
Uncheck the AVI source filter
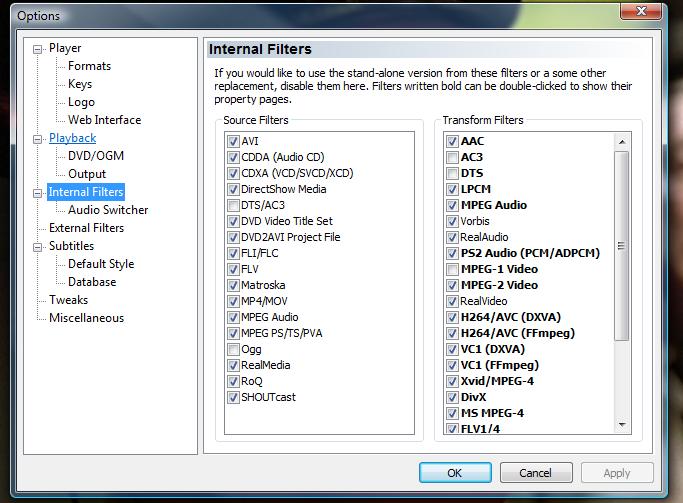[x=233, y=141]
